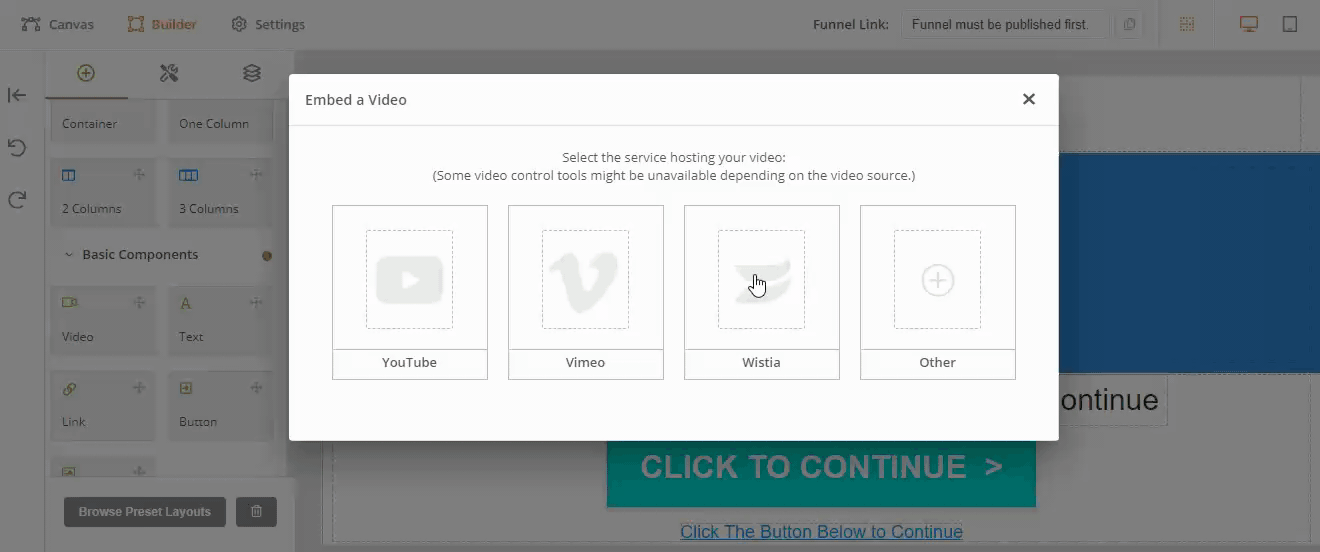Click the move handle on Video component
The width and height of the screenshot is (1320, 552).
139,303
